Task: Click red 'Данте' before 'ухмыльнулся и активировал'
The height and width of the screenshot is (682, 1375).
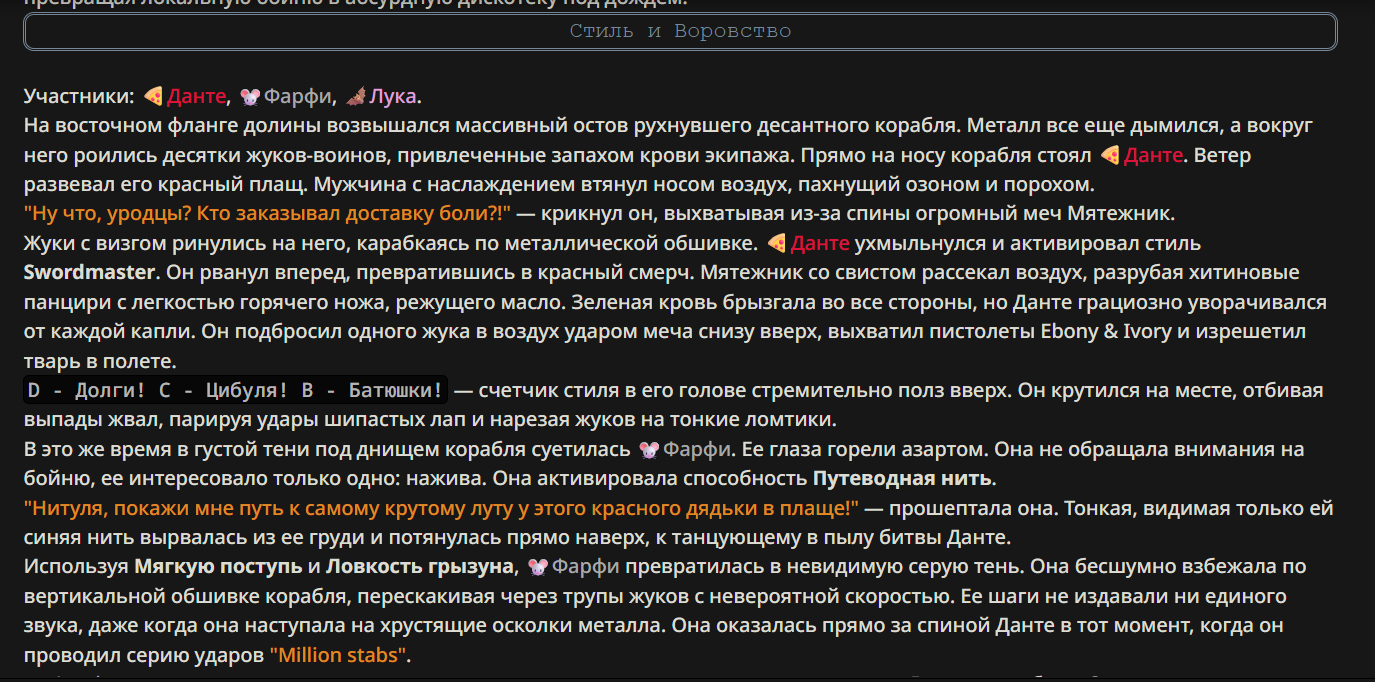Action: click(x=820, y=244)
